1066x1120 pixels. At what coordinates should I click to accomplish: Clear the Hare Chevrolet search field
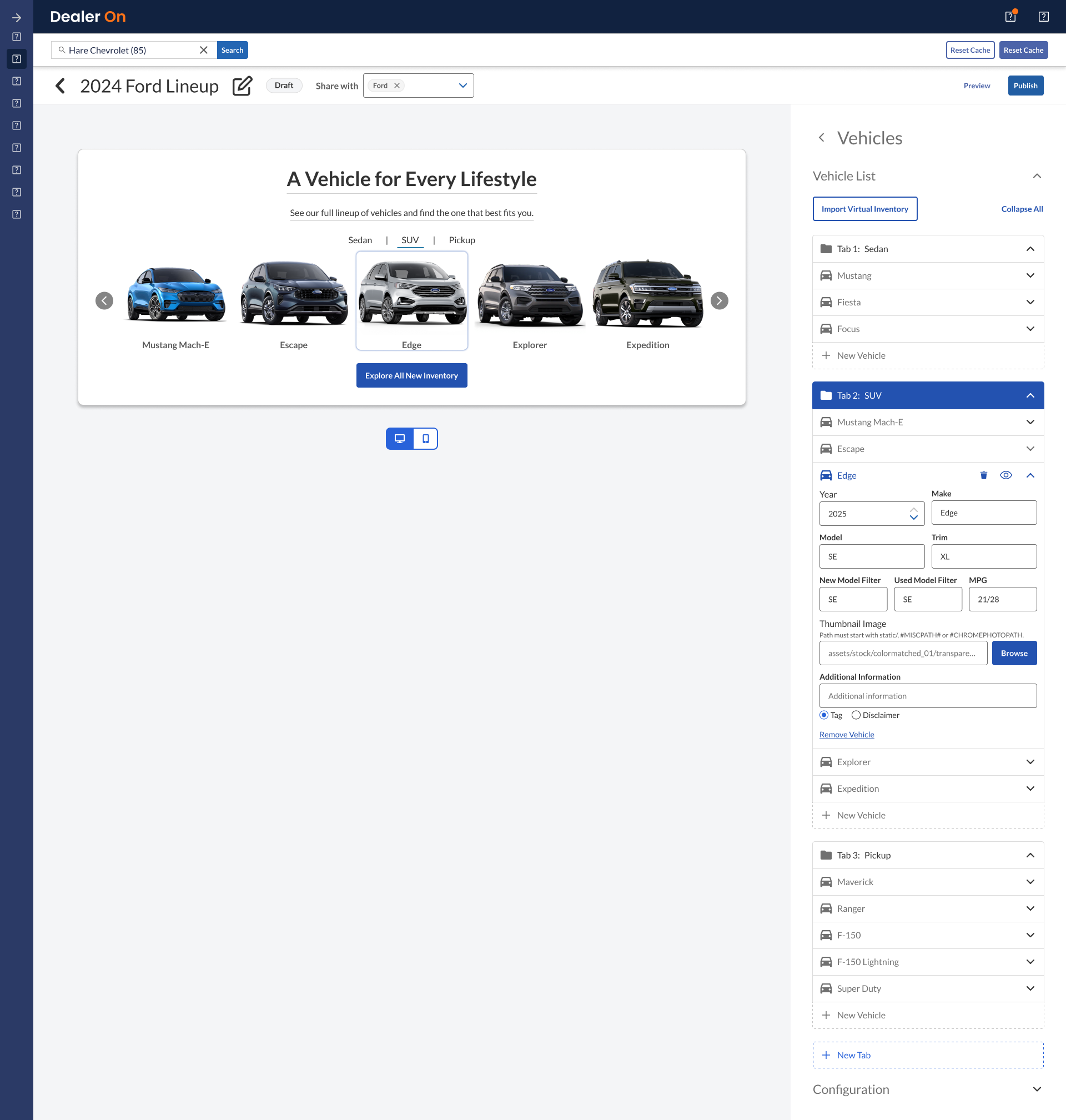coord(203,50)
